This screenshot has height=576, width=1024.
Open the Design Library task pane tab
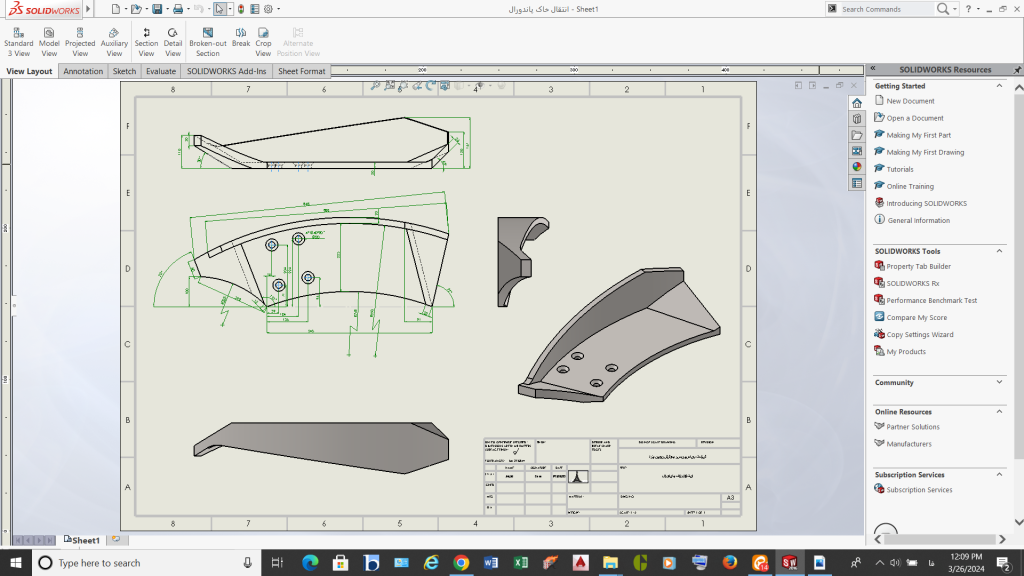click(x=857, y=119)
